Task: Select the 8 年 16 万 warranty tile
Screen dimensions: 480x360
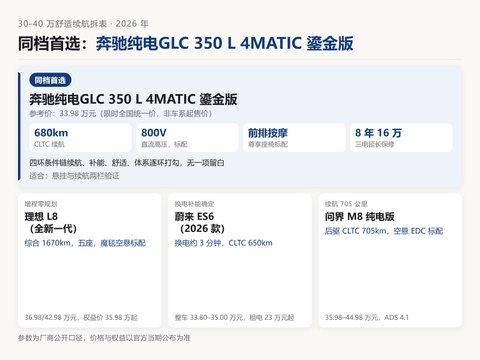Action: coord(401,138)
